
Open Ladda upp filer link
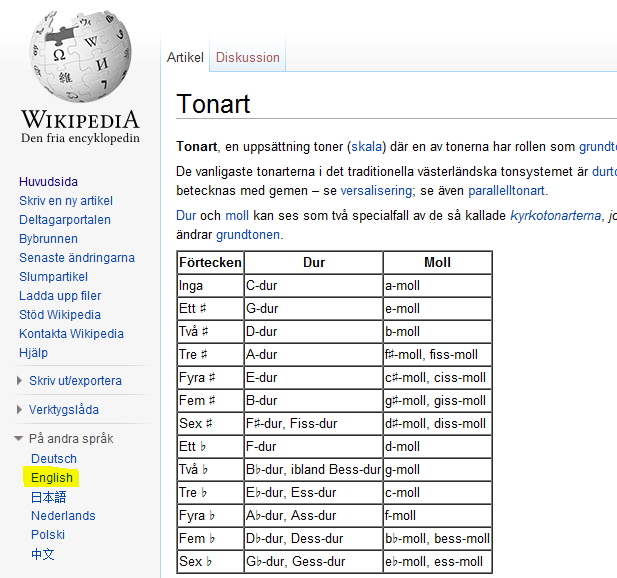pos(60,296)
